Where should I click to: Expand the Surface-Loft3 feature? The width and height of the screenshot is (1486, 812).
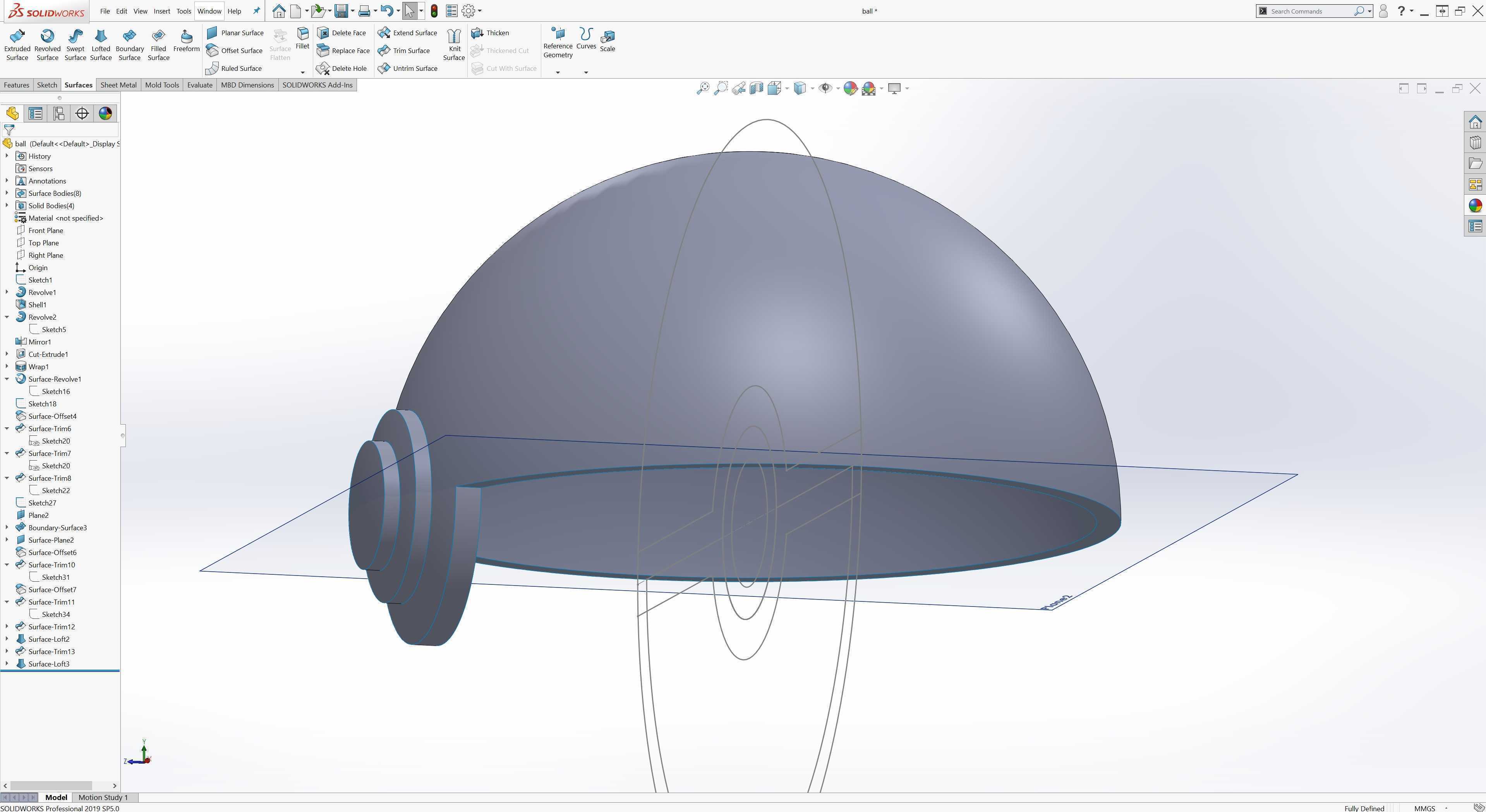coord(7,664)
